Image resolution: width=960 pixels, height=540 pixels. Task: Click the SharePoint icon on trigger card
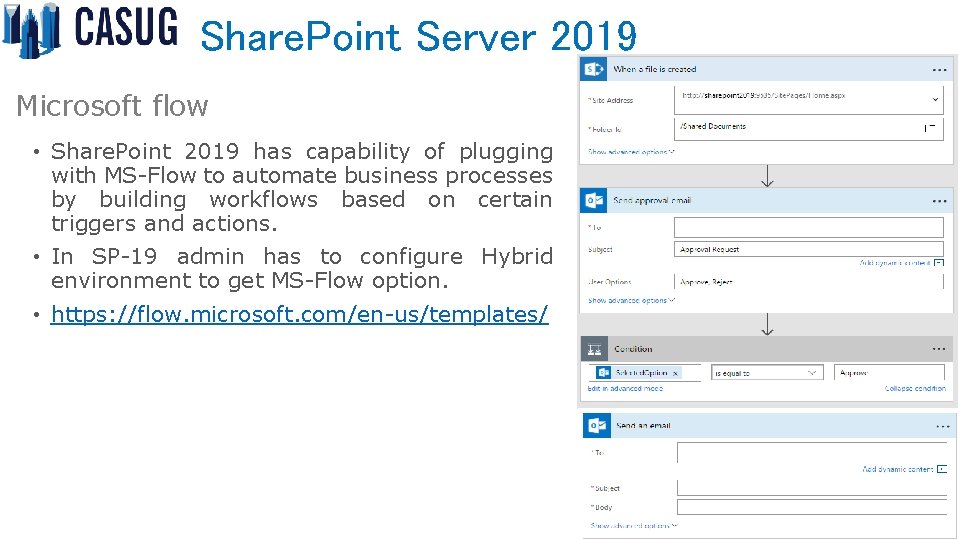[x=593, y=69]
